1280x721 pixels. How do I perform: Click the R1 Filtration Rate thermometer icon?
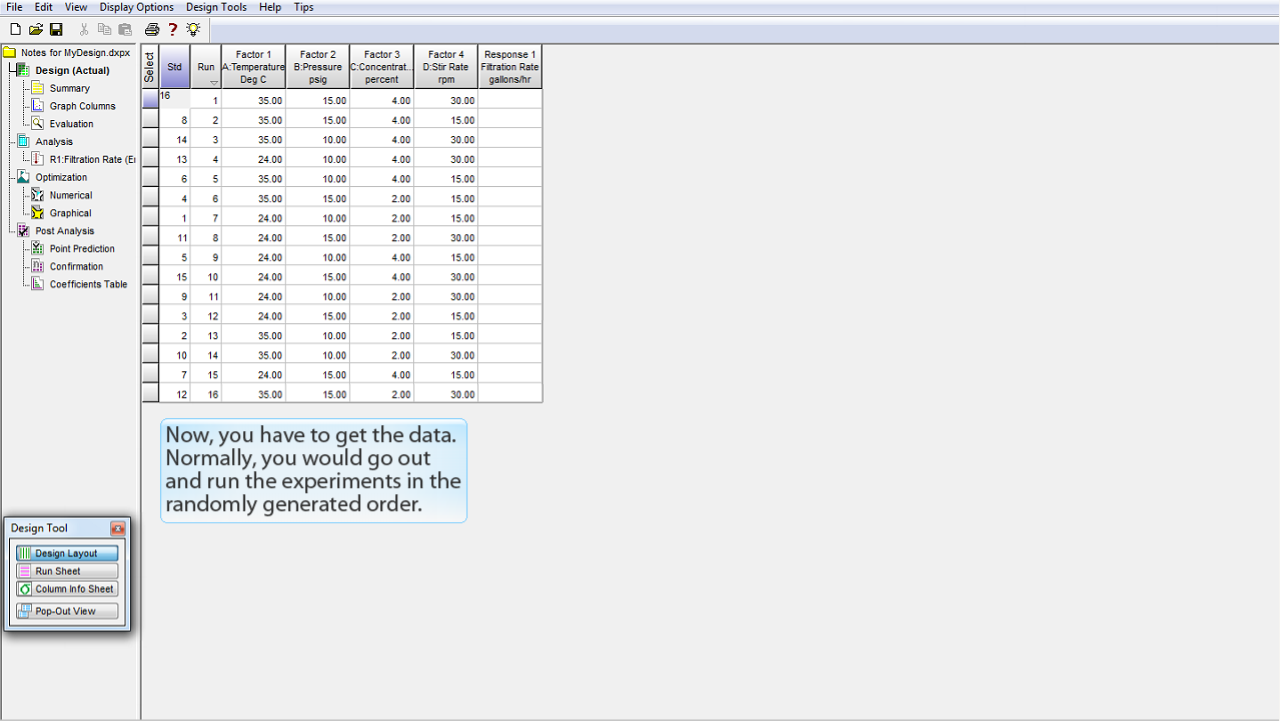(x=38, y=159)
